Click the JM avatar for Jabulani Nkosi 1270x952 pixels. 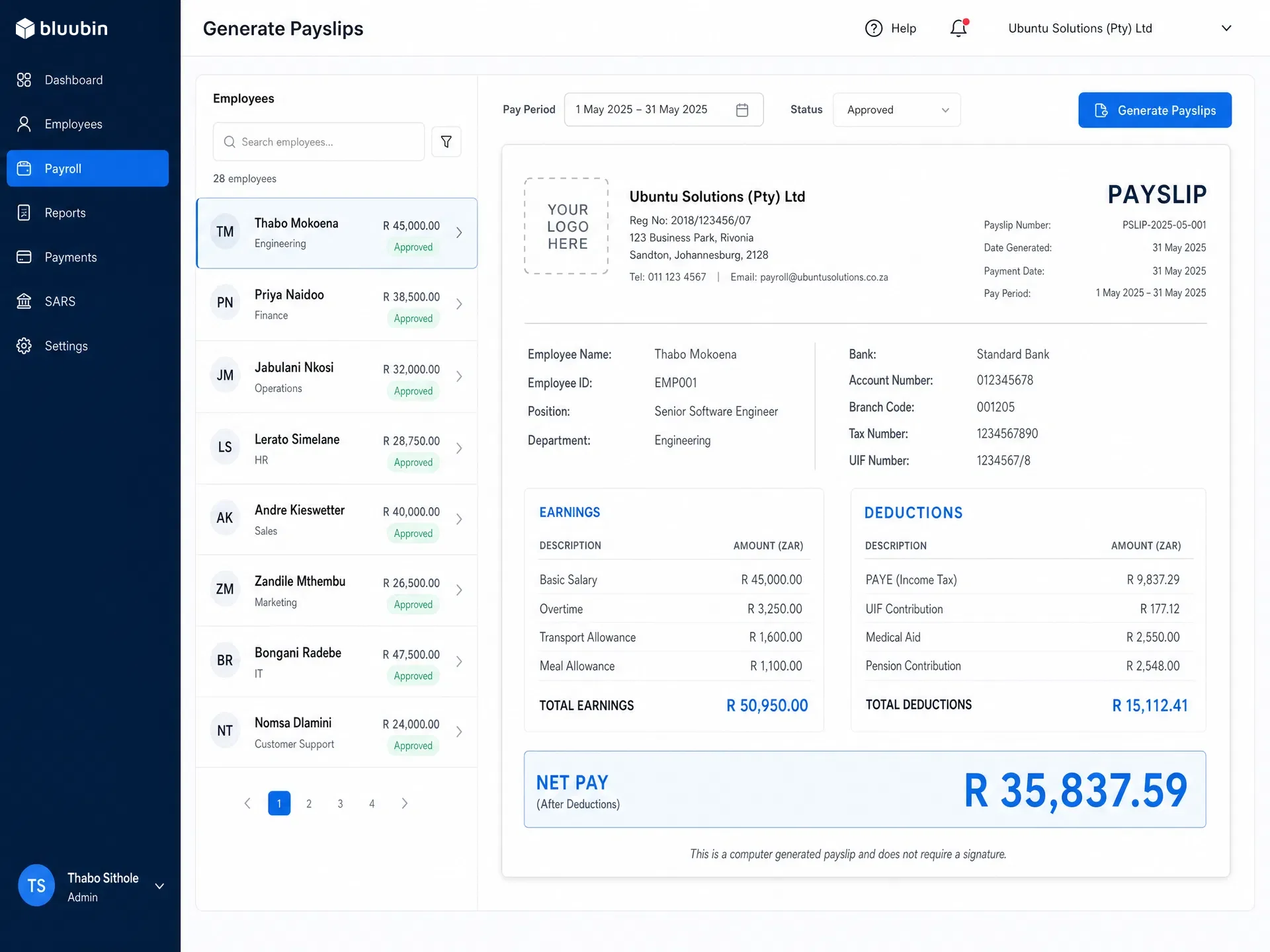pos(225,376)
